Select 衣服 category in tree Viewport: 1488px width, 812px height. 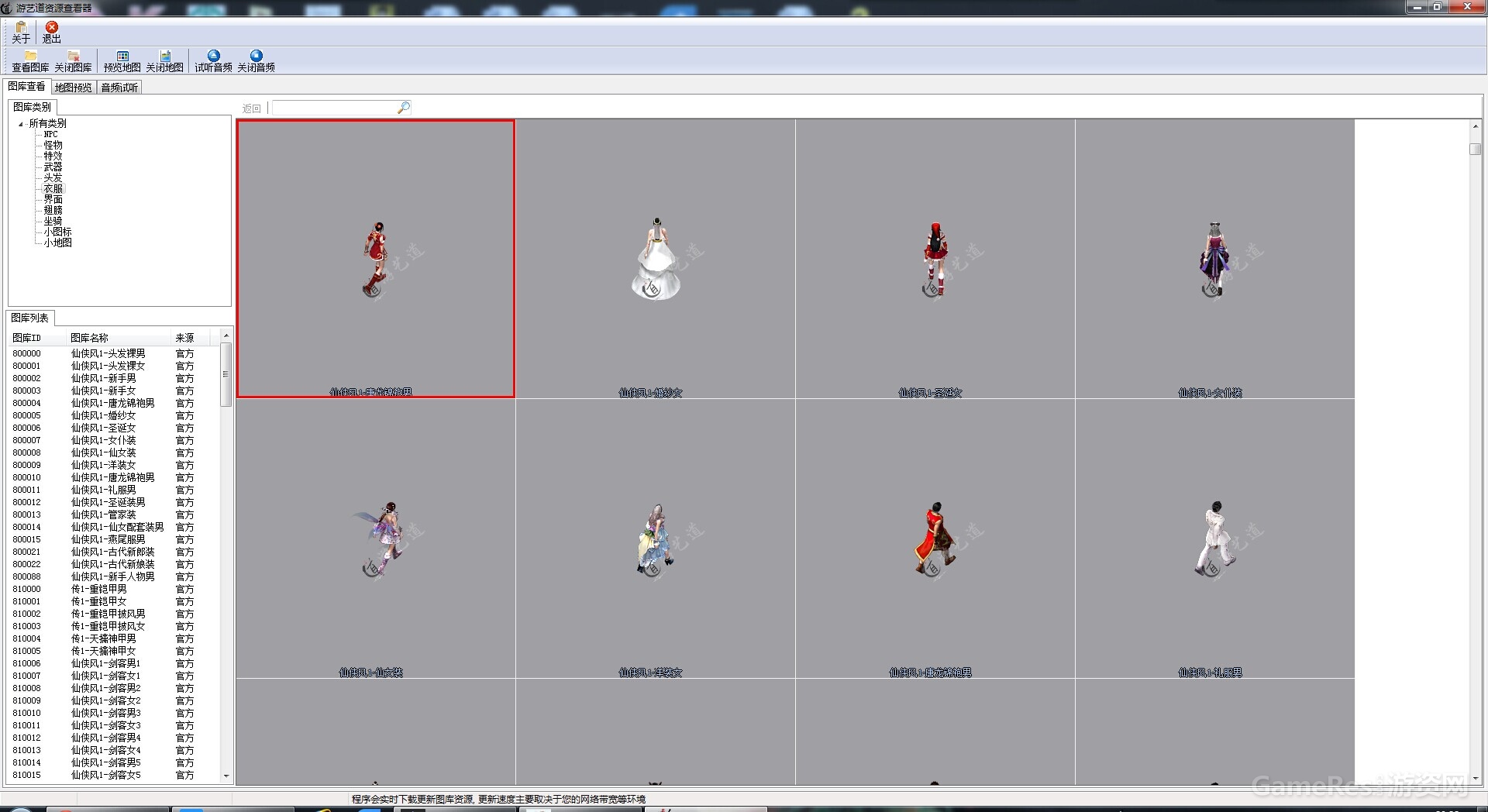(x=53, y=188)
